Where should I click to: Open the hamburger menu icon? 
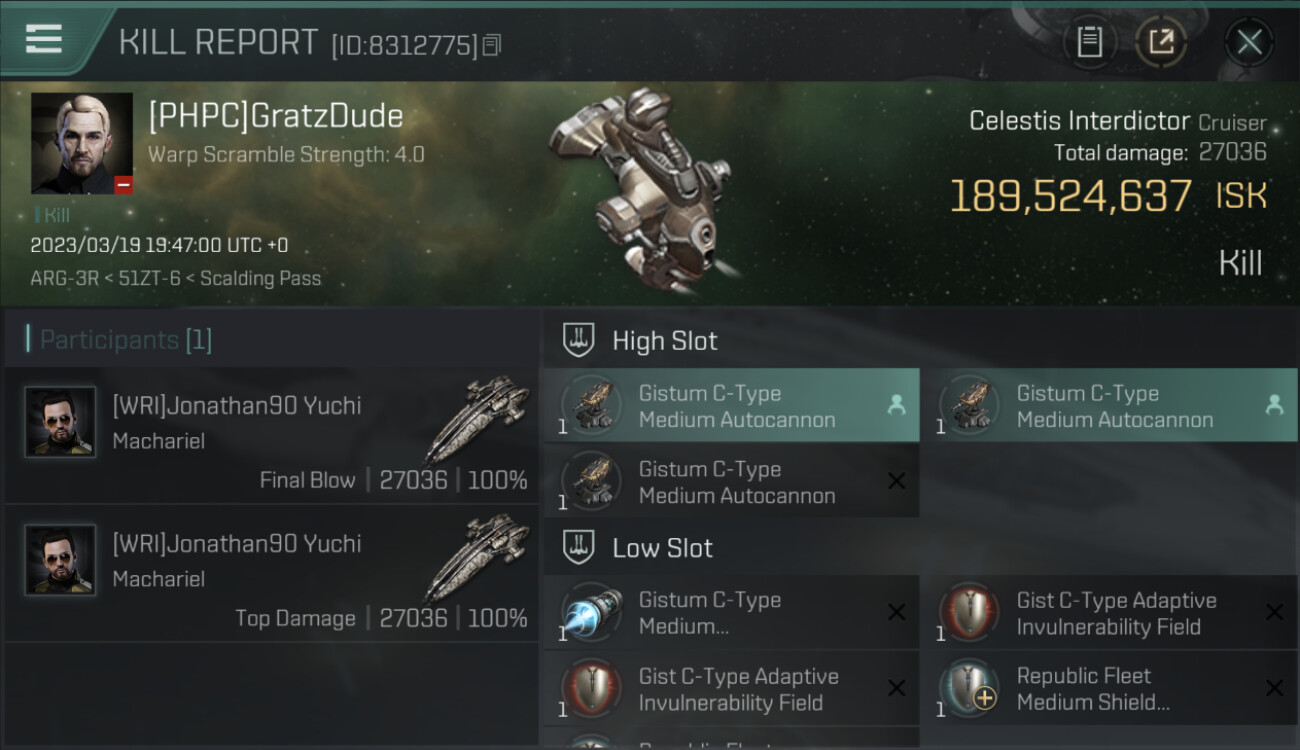click(43, 39)
